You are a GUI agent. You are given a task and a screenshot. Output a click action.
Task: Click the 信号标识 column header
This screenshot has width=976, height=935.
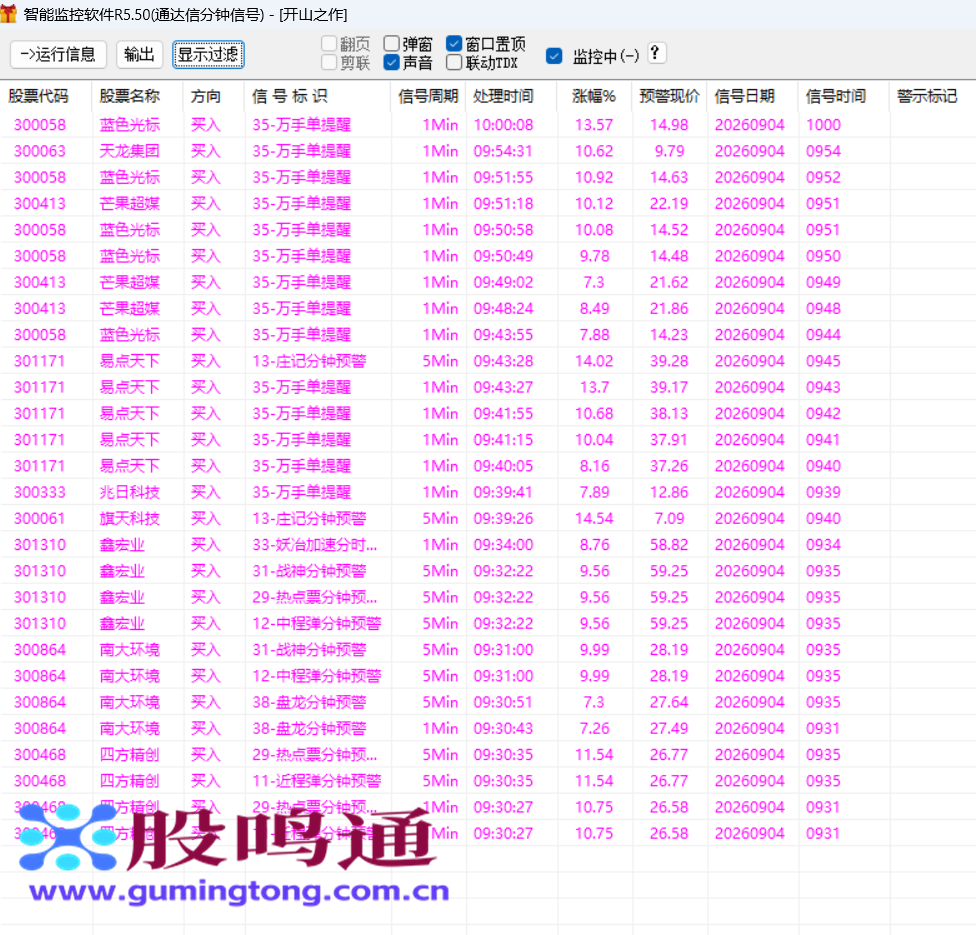[289, 96]
